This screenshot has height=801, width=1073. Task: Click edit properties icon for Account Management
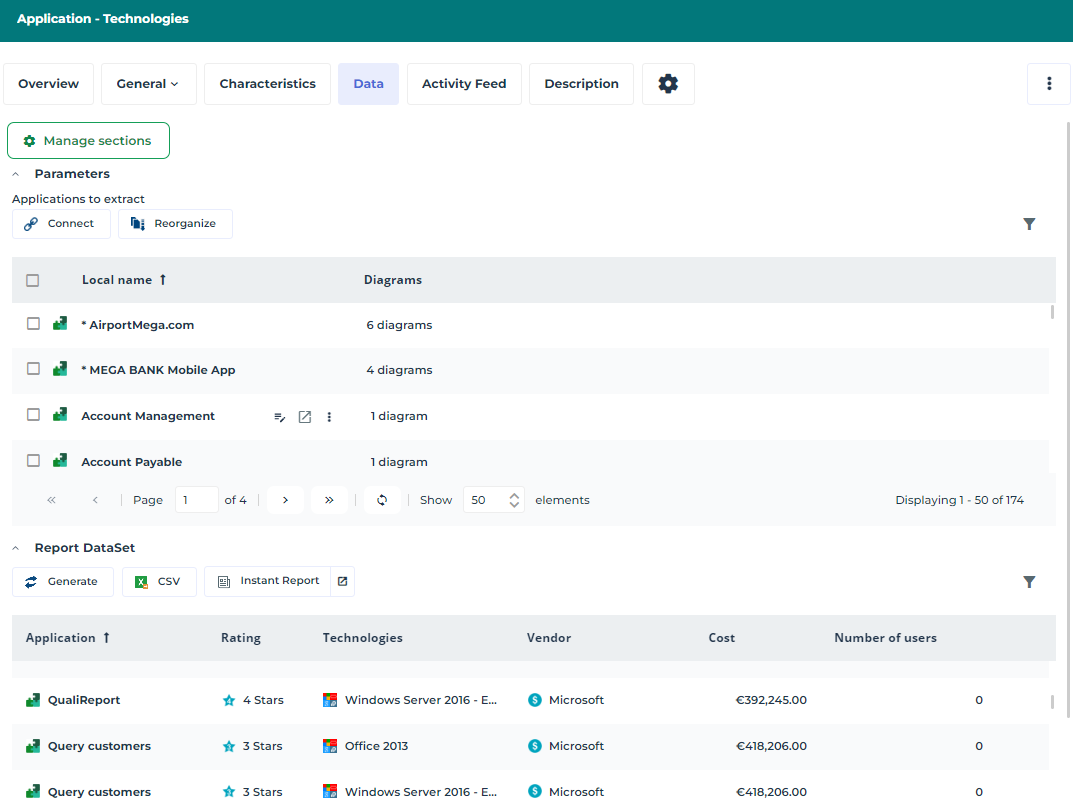tap(280, 417)
